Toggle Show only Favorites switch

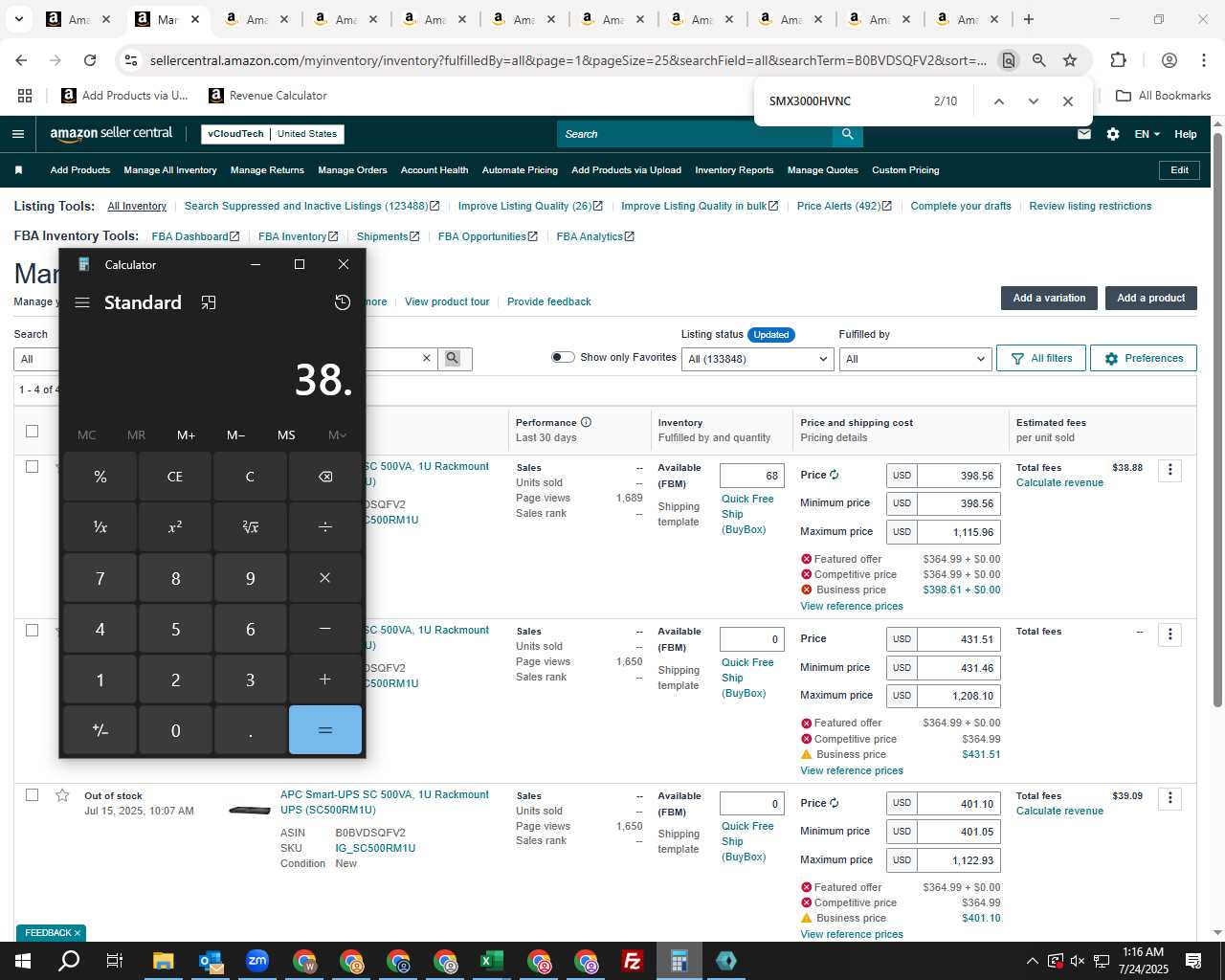click(563, 357)
